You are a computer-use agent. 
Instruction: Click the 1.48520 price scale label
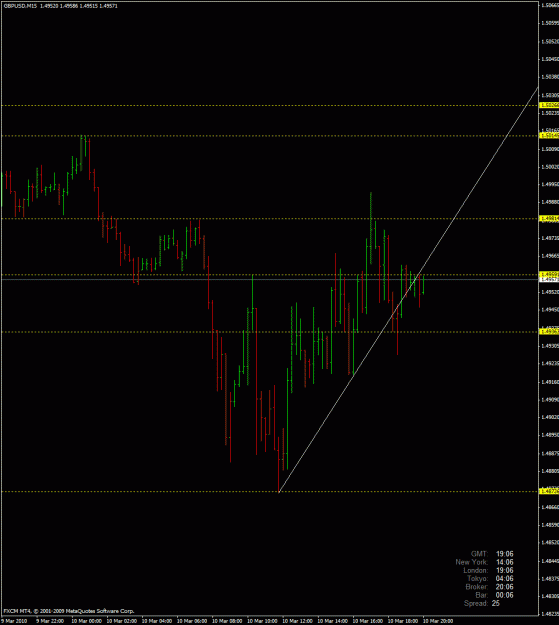(x=550, y=542)
